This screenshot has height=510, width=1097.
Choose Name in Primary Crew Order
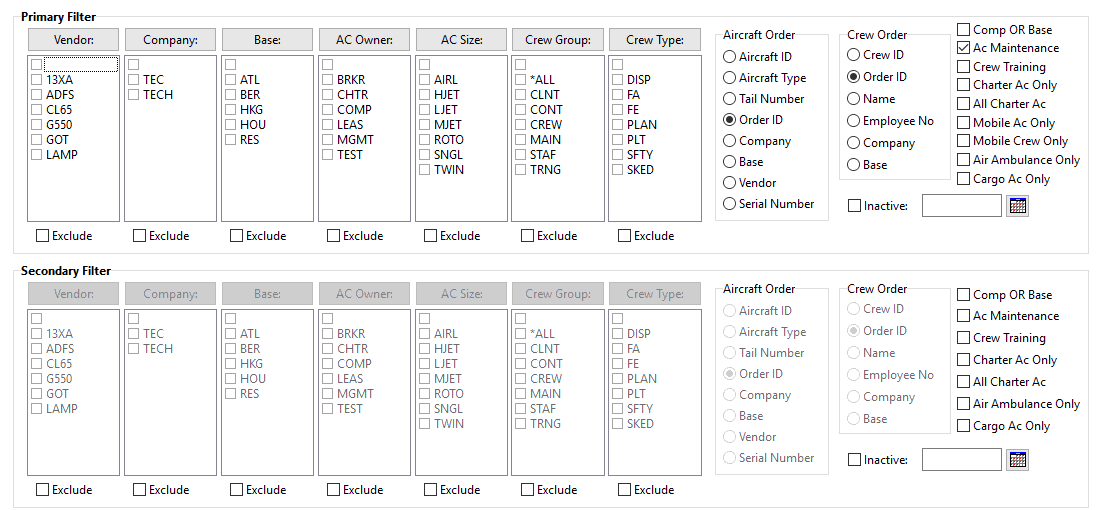[854, 99]
